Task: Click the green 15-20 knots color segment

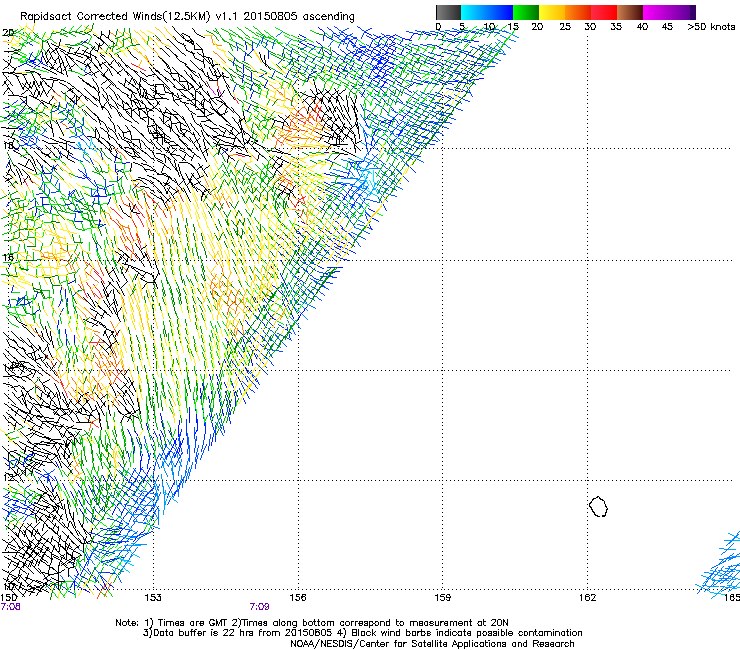Action: 526,12
